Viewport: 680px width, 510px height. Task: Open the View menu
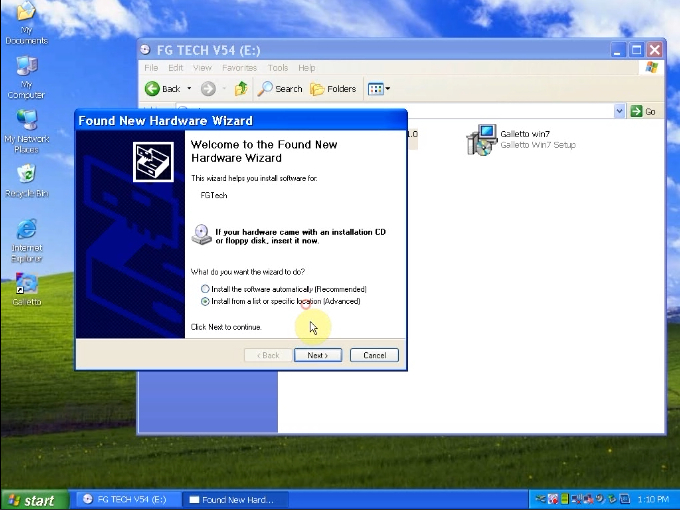click(x=202, y=68)
